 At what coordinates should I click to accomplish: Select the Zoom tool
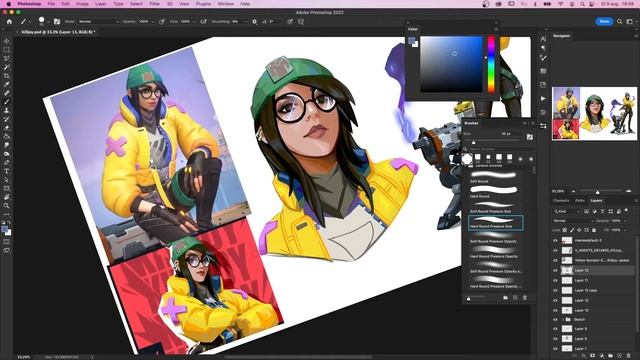(7, 206)
